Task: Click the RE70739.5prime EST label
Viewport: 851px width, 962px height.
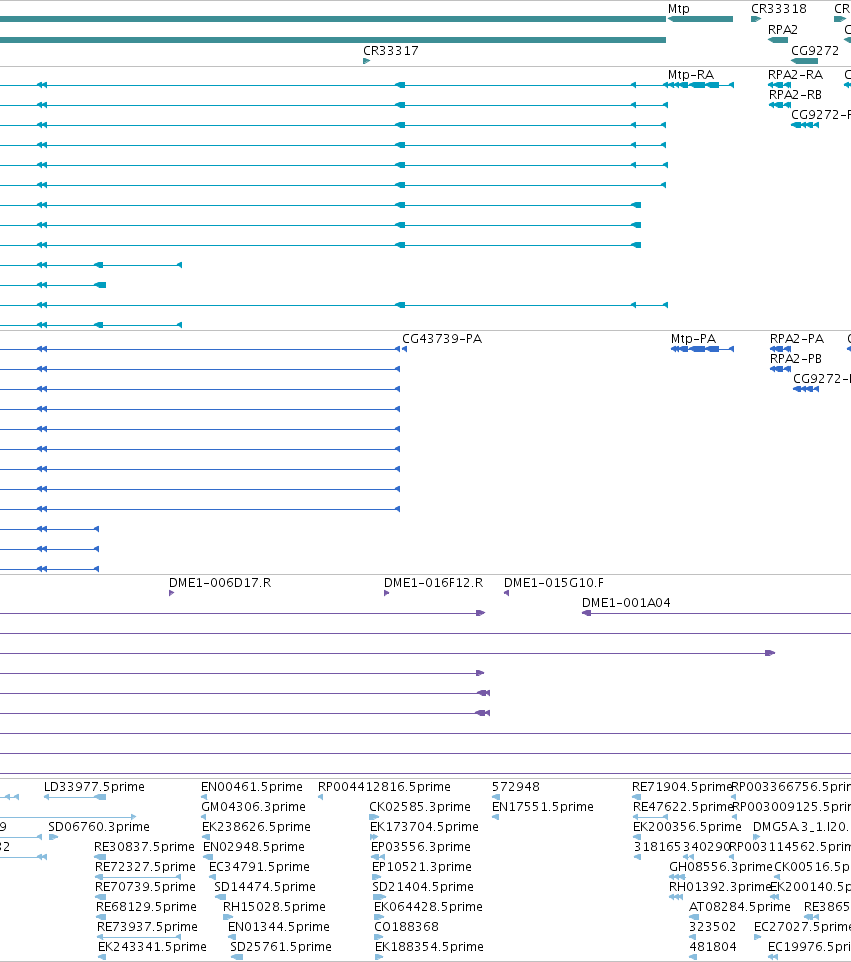Action: pyautogui.click(x=145, y=887)
